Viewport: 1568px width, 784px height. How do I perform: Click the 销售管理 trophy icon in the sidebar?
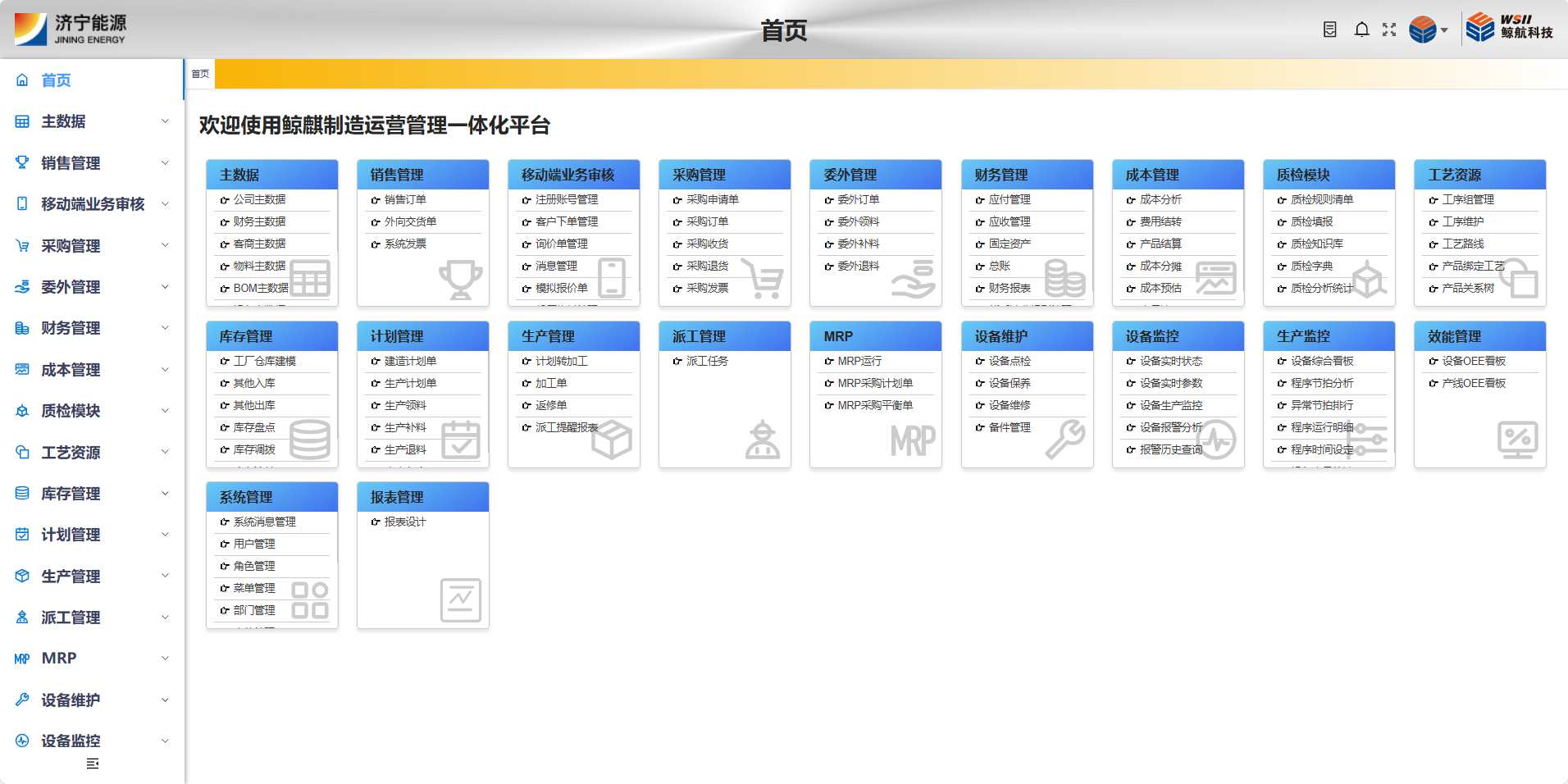tap(22, 162)
